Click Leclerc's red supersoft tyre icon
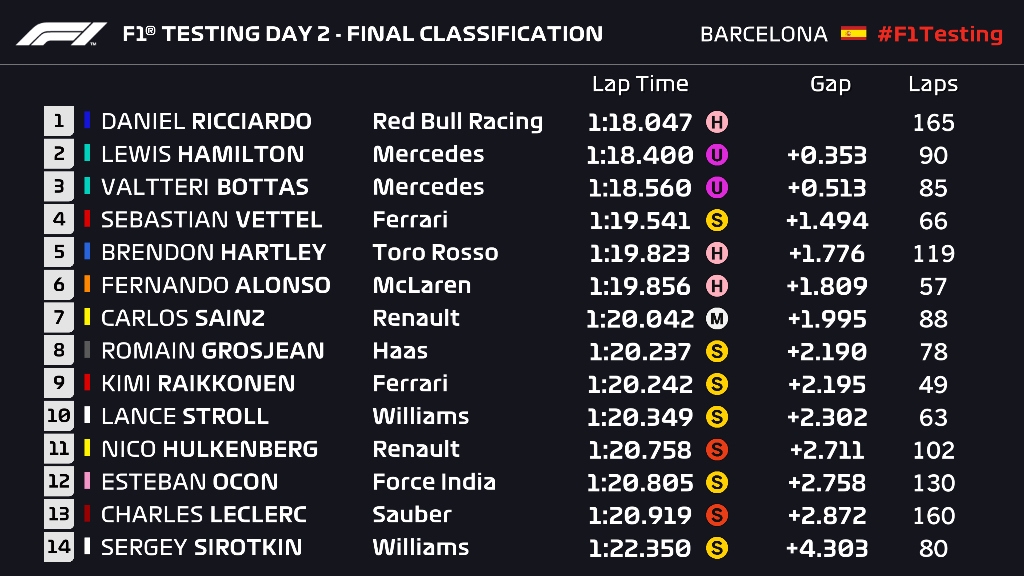Screen dimensions: 1024x576 (717, 515)
